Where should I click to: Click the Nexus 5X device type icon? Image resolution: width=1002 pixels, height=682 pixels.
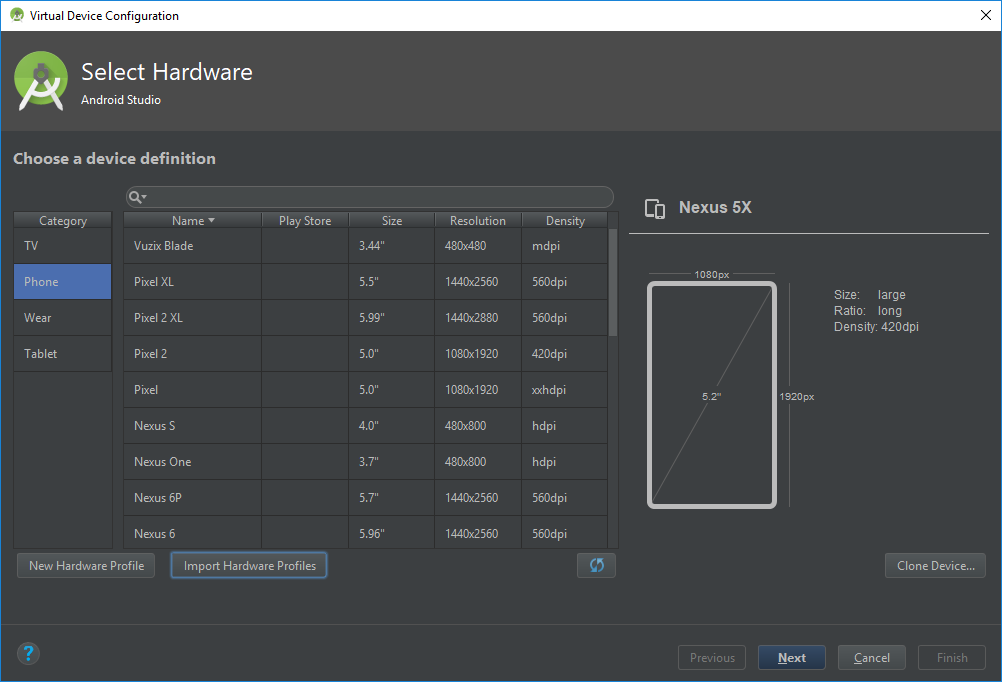(x=655, y=208)
